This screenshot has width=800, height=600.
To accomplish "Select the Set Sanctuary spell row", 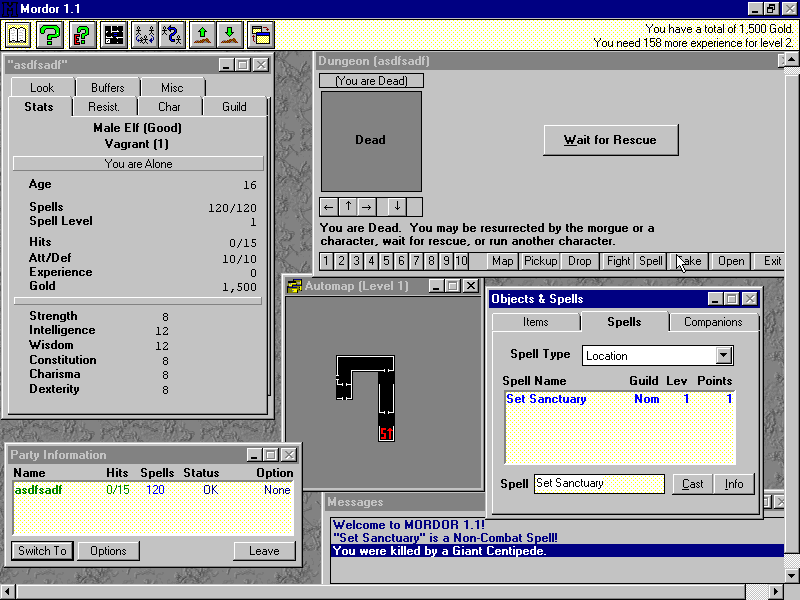I will pyautogui.click(x=619, y=399).
